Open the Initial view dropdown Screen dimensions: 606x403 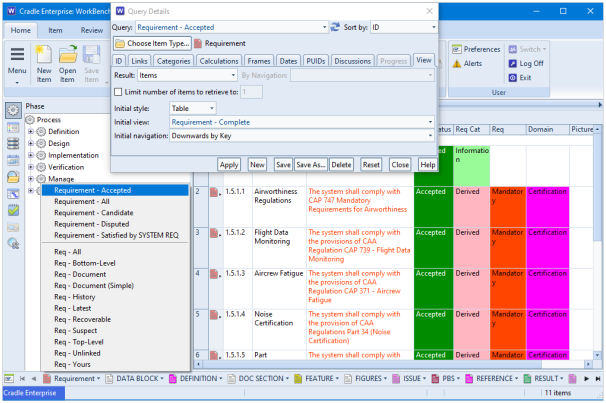430,122
